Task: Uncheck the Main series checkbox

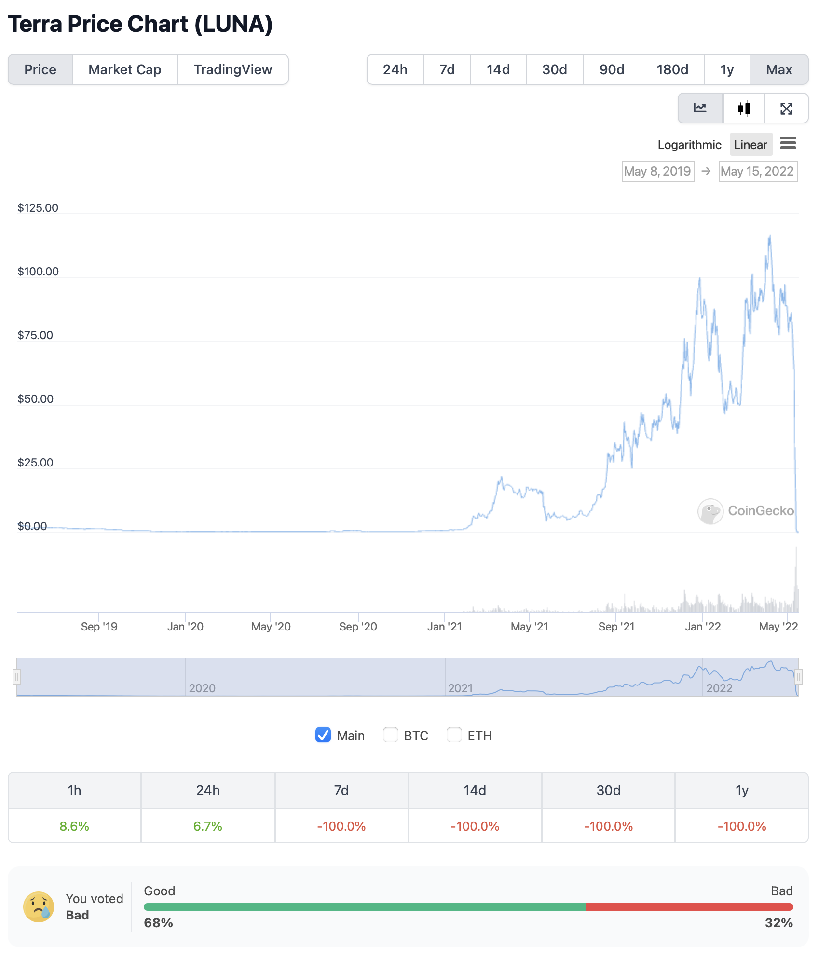Action: click(x=323, y=735)
